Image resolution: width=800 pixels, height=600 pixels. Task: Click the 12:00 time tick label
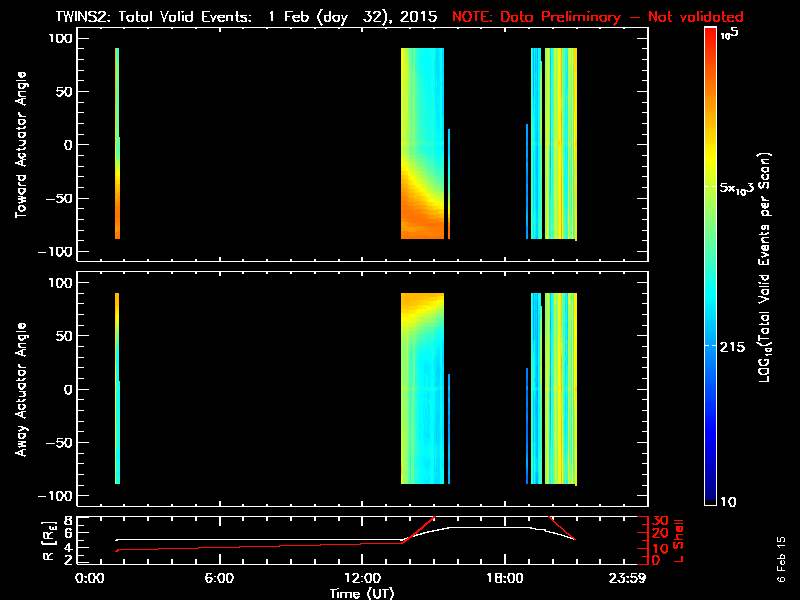point(364,578)
